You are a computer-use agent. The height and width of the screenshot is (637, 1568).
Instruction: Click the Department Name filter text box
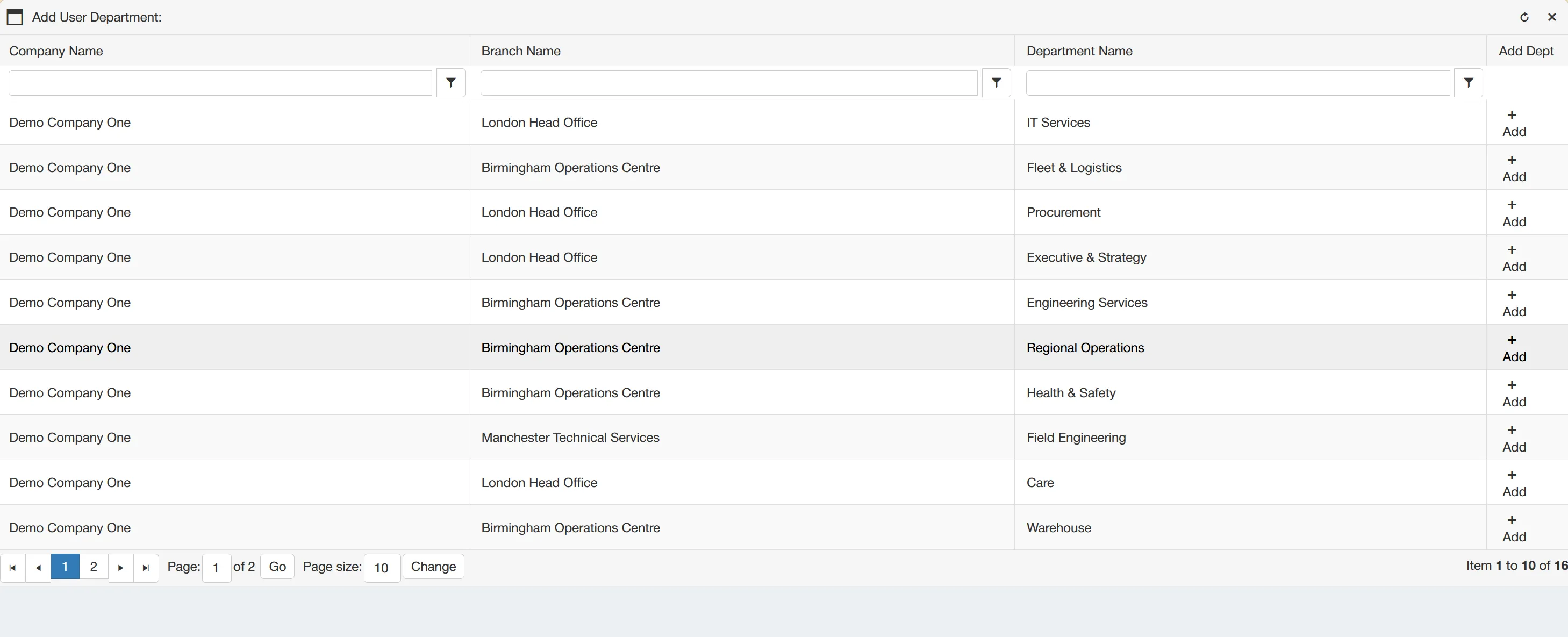coord(1238,83)
